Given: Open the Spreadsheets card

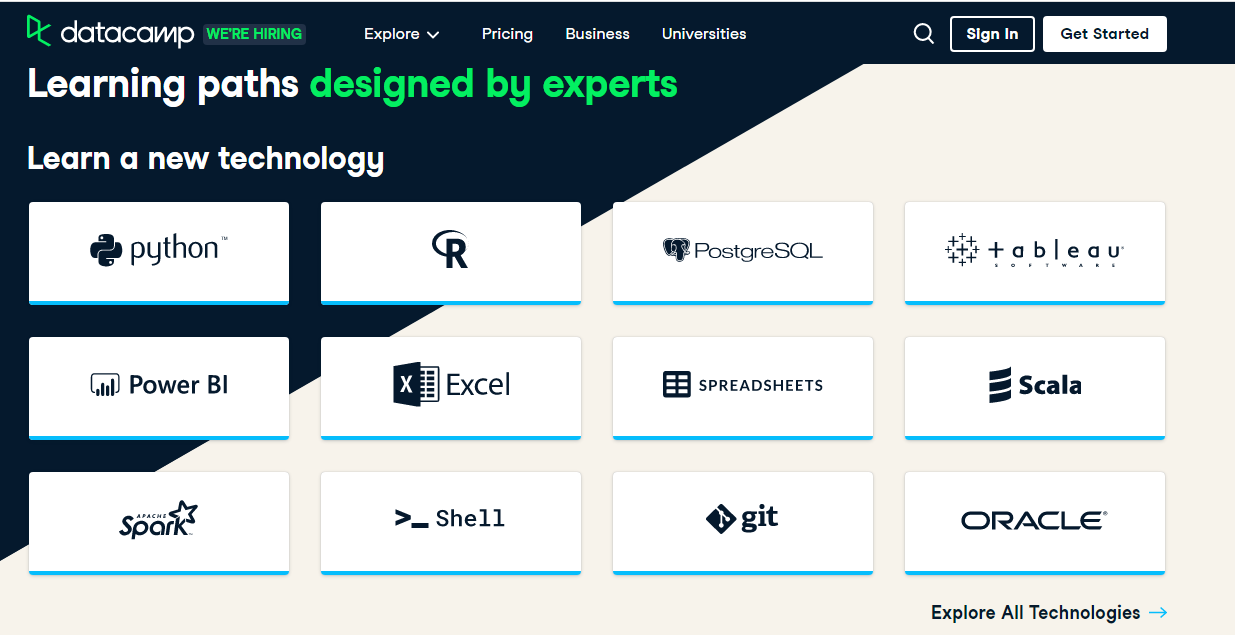Looking at the screenshot, I should pyautogui.click(x=743, y=388).
